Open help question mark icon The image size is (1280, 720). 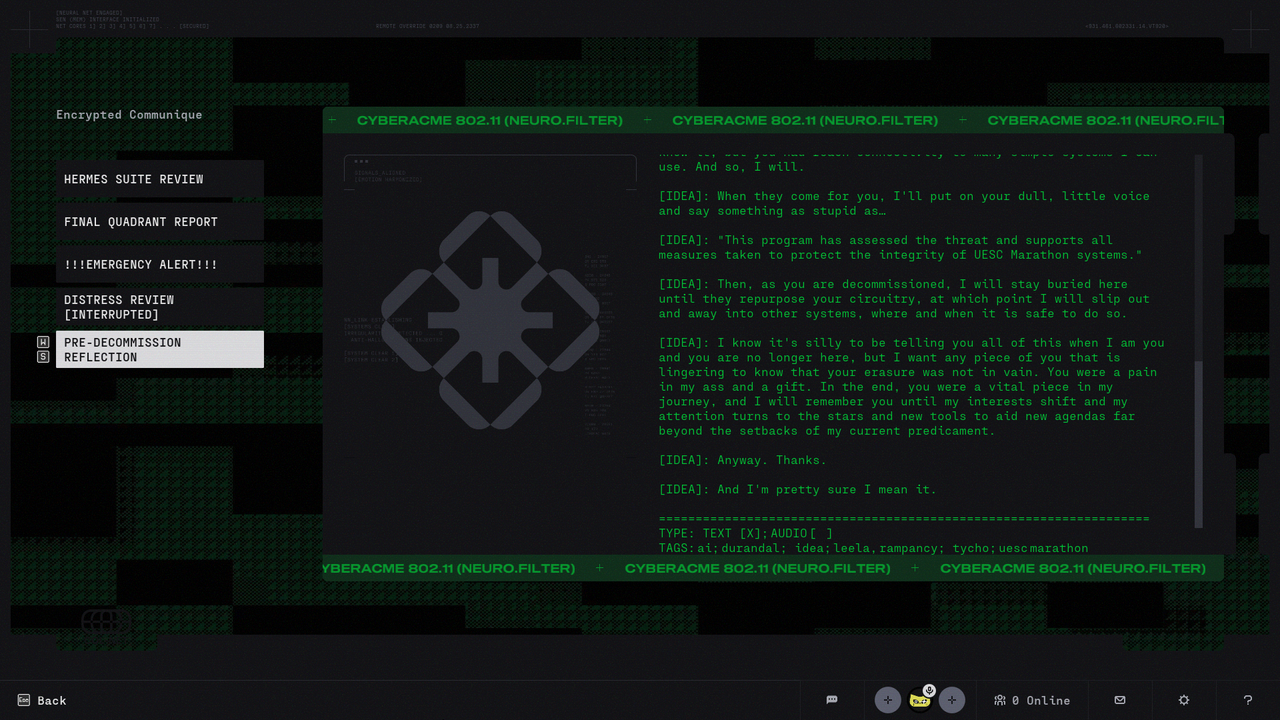click(x=1248, y=700)
